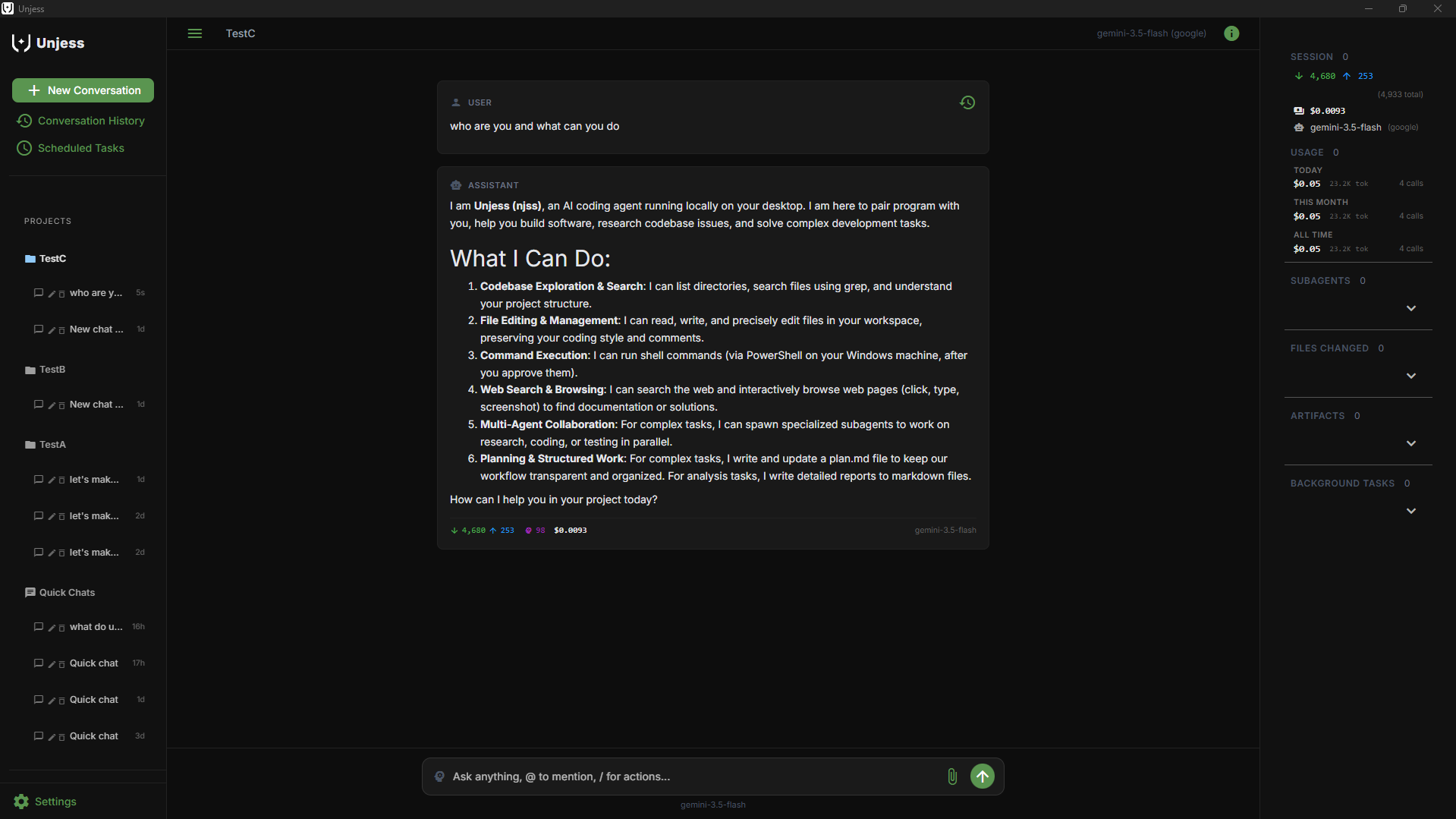This screenshot has width=1456, height=819.
Task: Open the 1d 'let's mak...' conversation in TestA
Action: 94,480
